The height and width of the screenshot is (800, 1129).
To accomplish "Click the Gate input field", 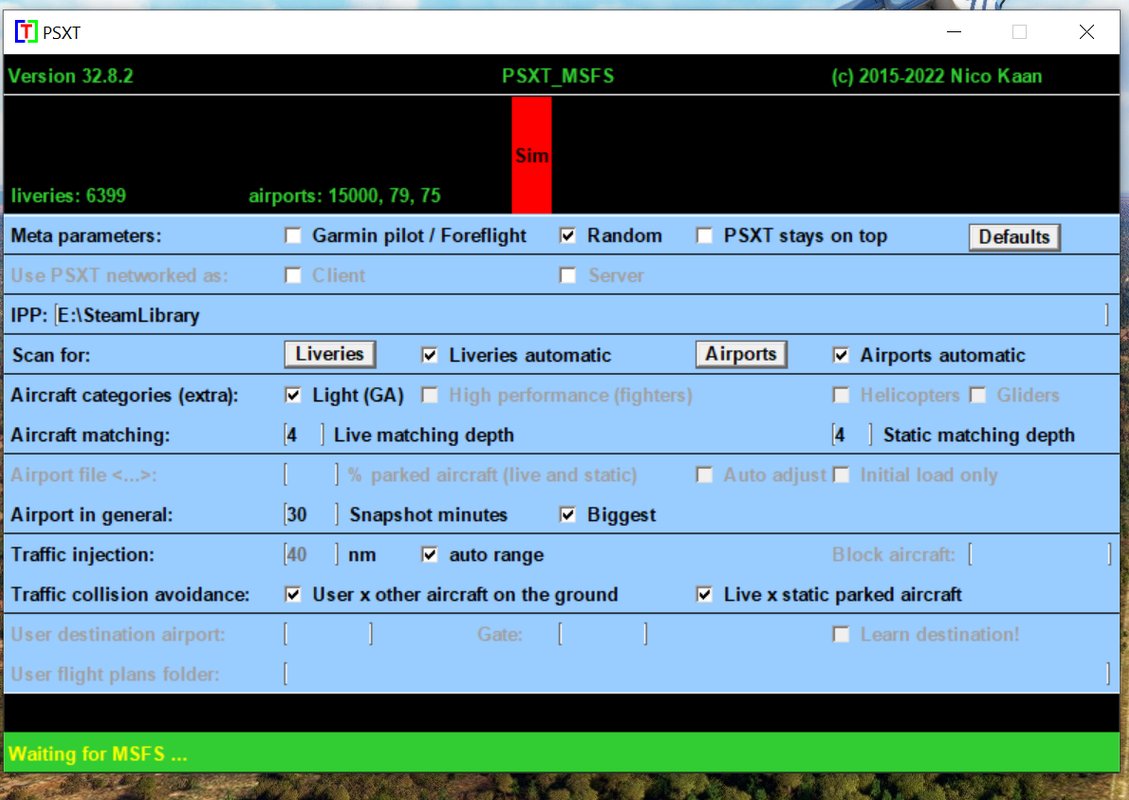I will pyautogui.click(x=603, y=634).
